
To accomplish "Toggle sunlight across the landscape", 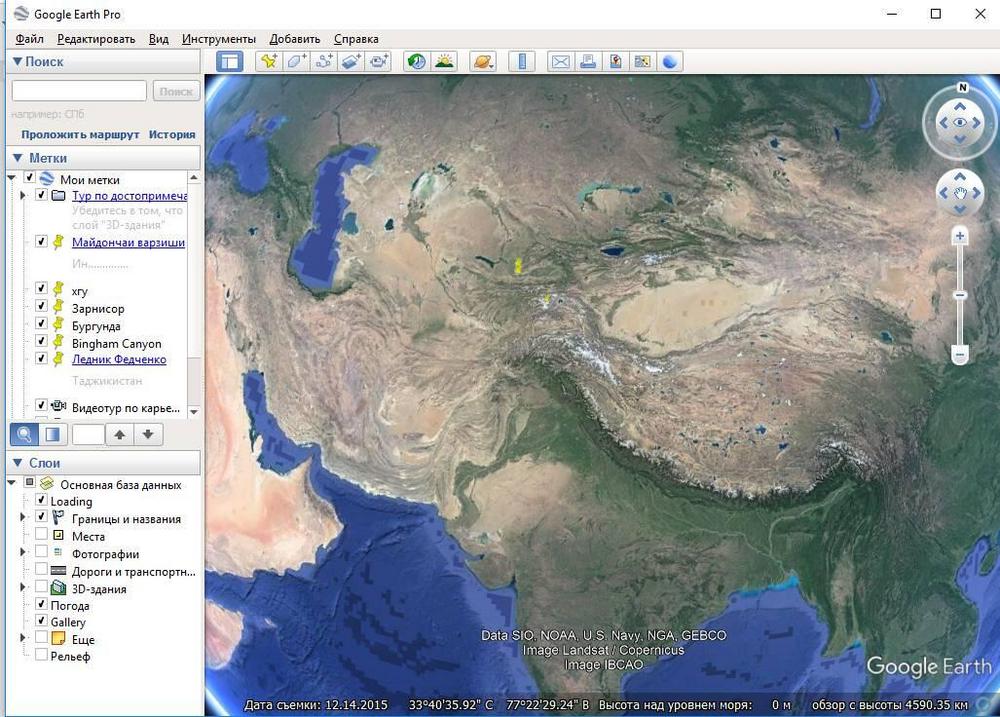I will coord(444,61).
